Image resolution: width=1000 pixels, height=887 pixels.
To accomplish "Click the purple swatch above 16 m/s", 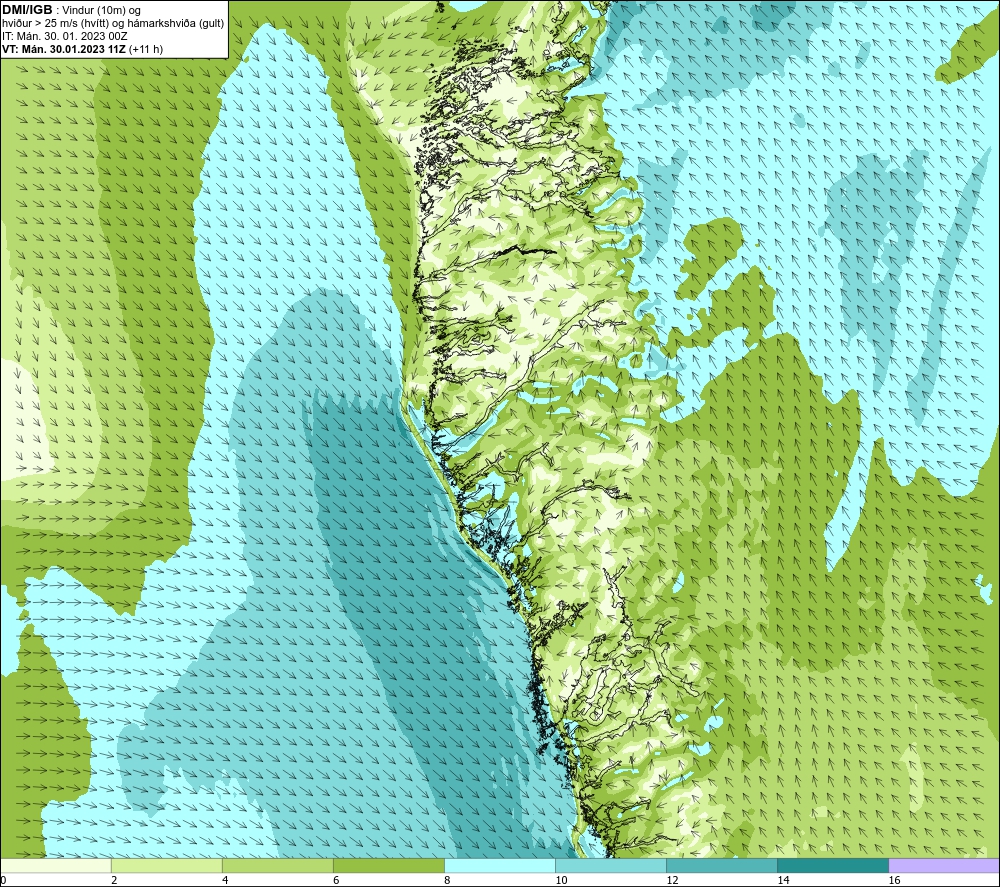I will click(944, 865).
